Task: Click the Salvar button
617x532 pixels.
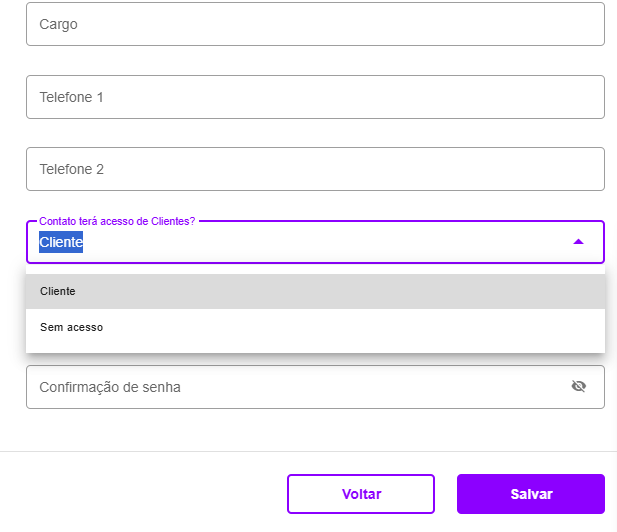Action: (x=530, y=494)
